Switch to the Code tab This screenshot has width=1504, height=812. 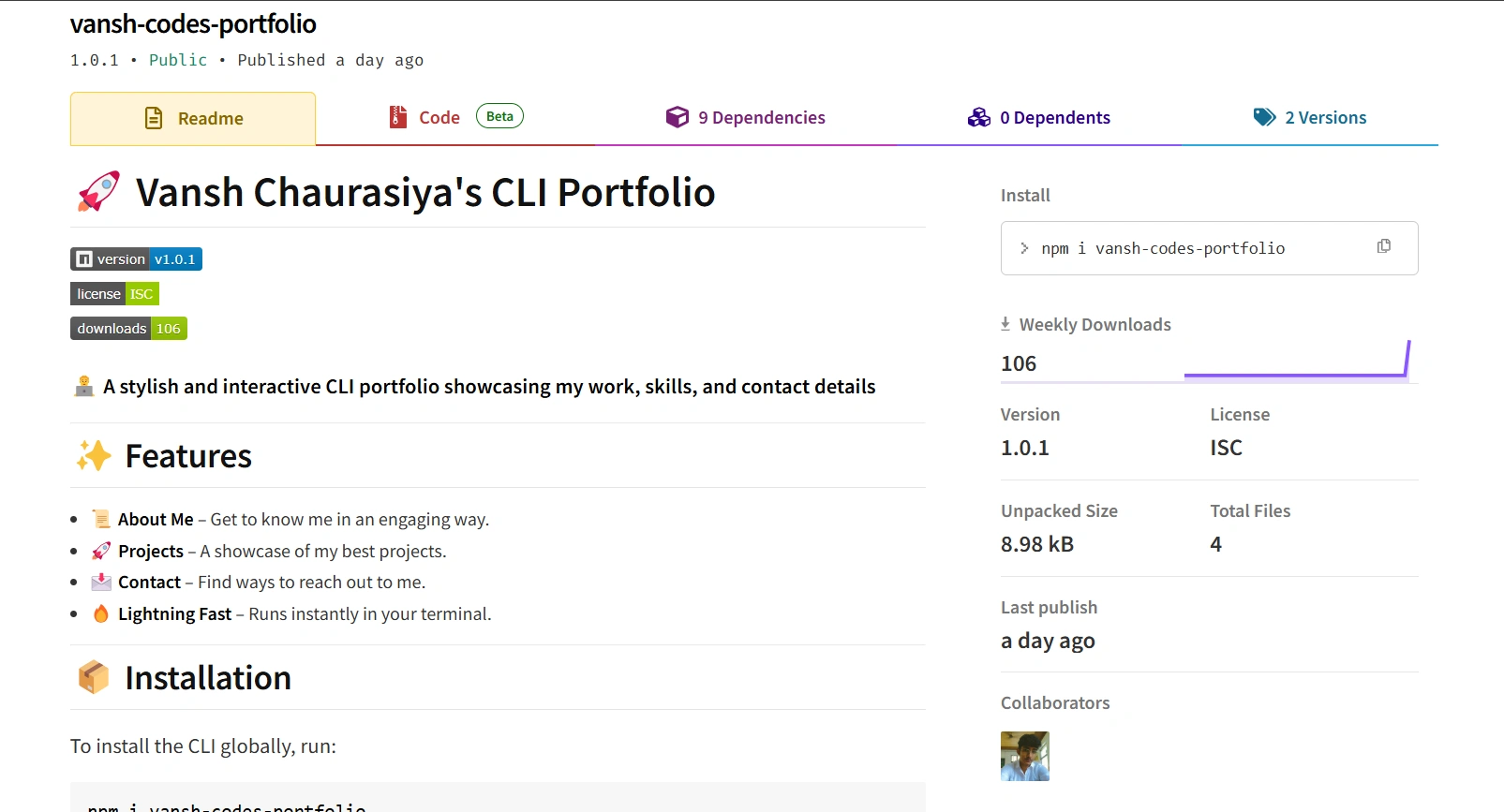tap(439, 117)
